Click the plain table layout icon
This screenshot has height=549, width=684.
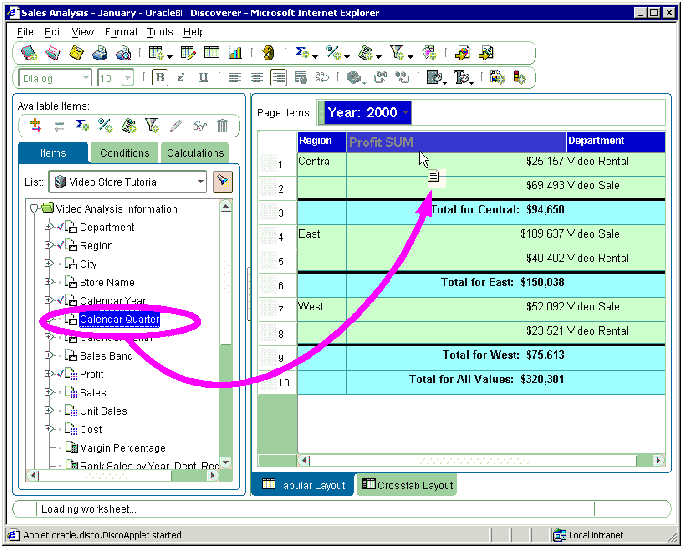pyautogui.click(x=212, y=53)
